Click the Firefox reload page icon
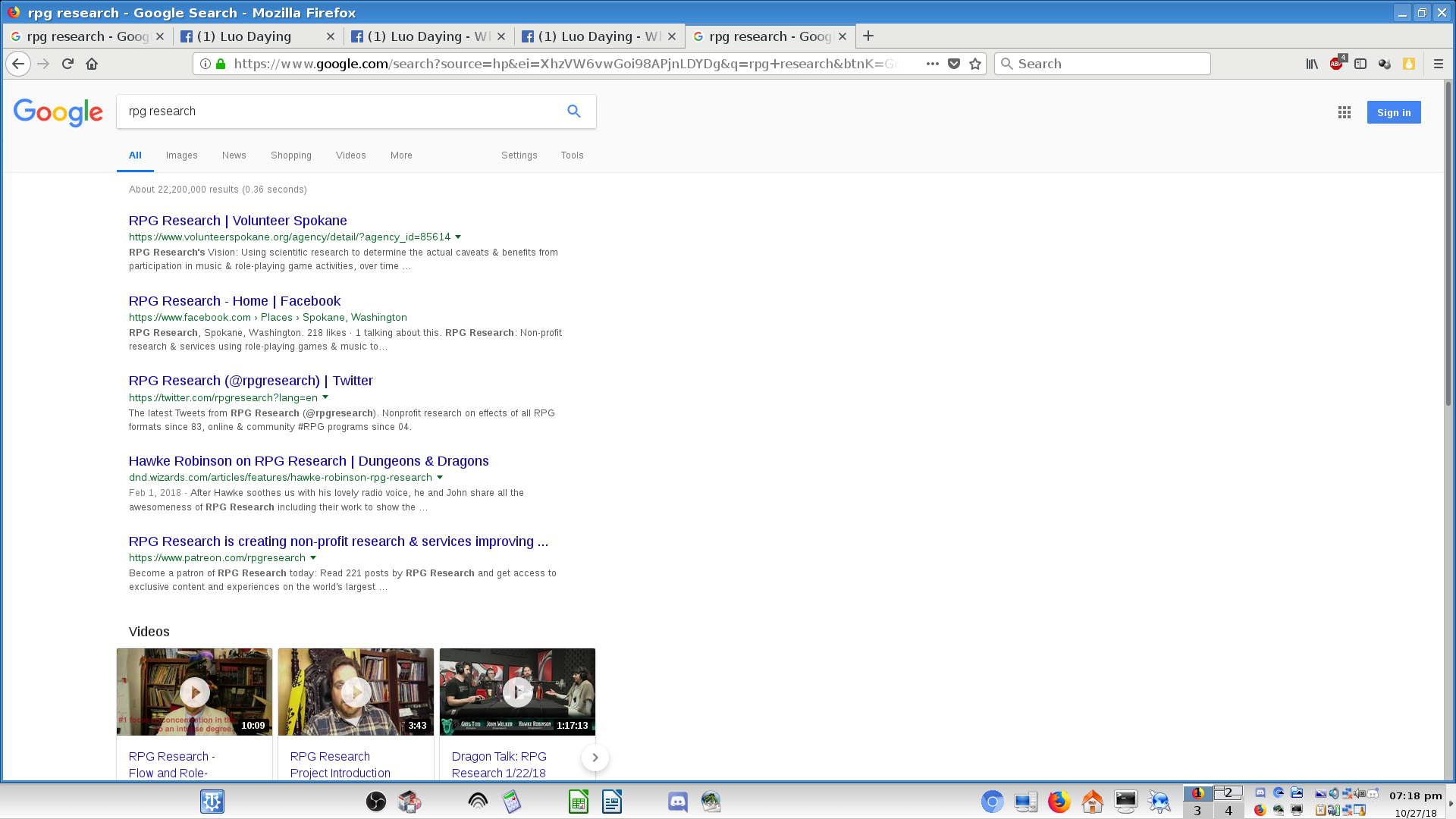 click(x=67, y=64)
